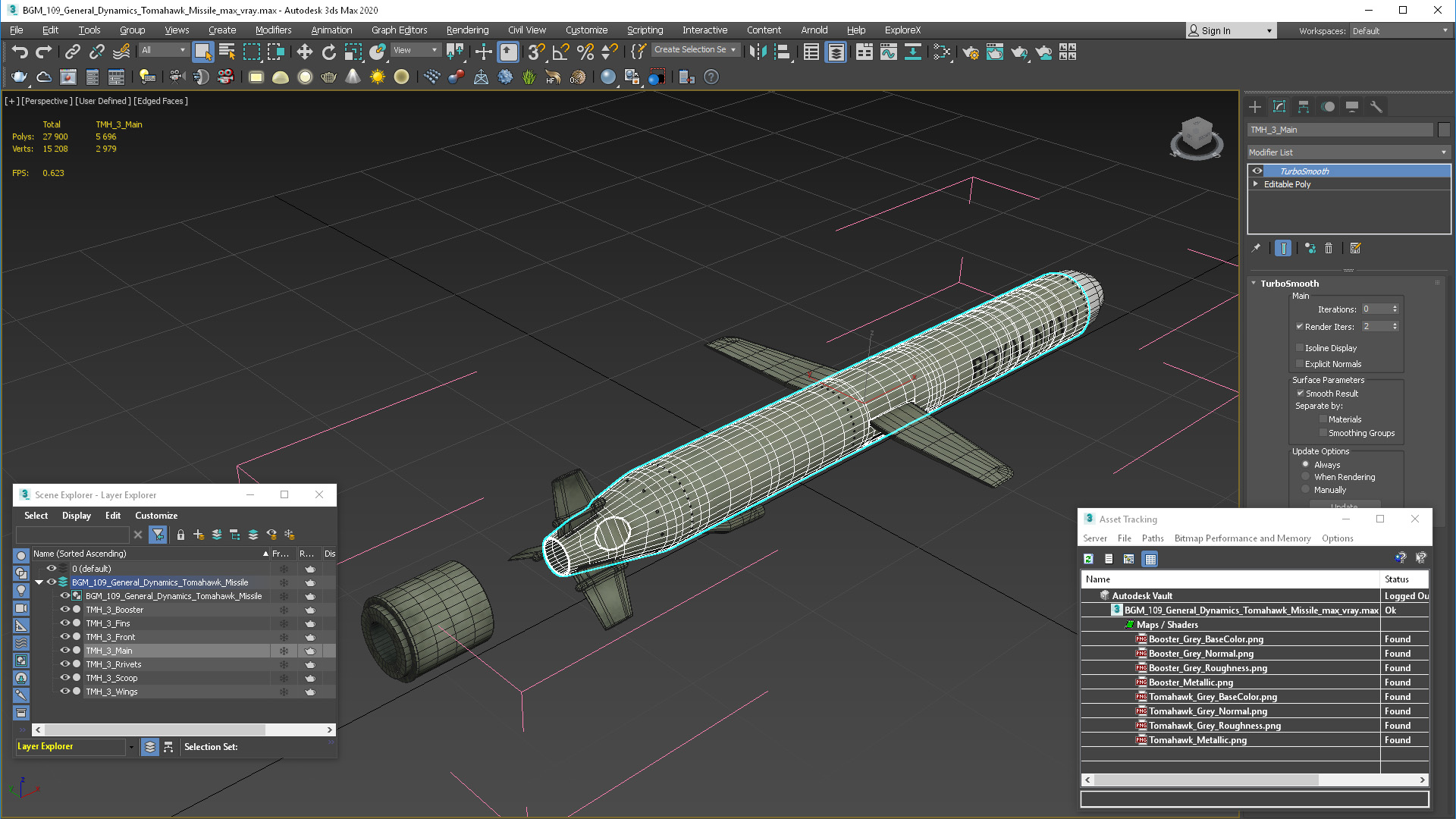Click Asset Tracking table view icon
The image size is (1456, 819).
tap(1150, 559)
